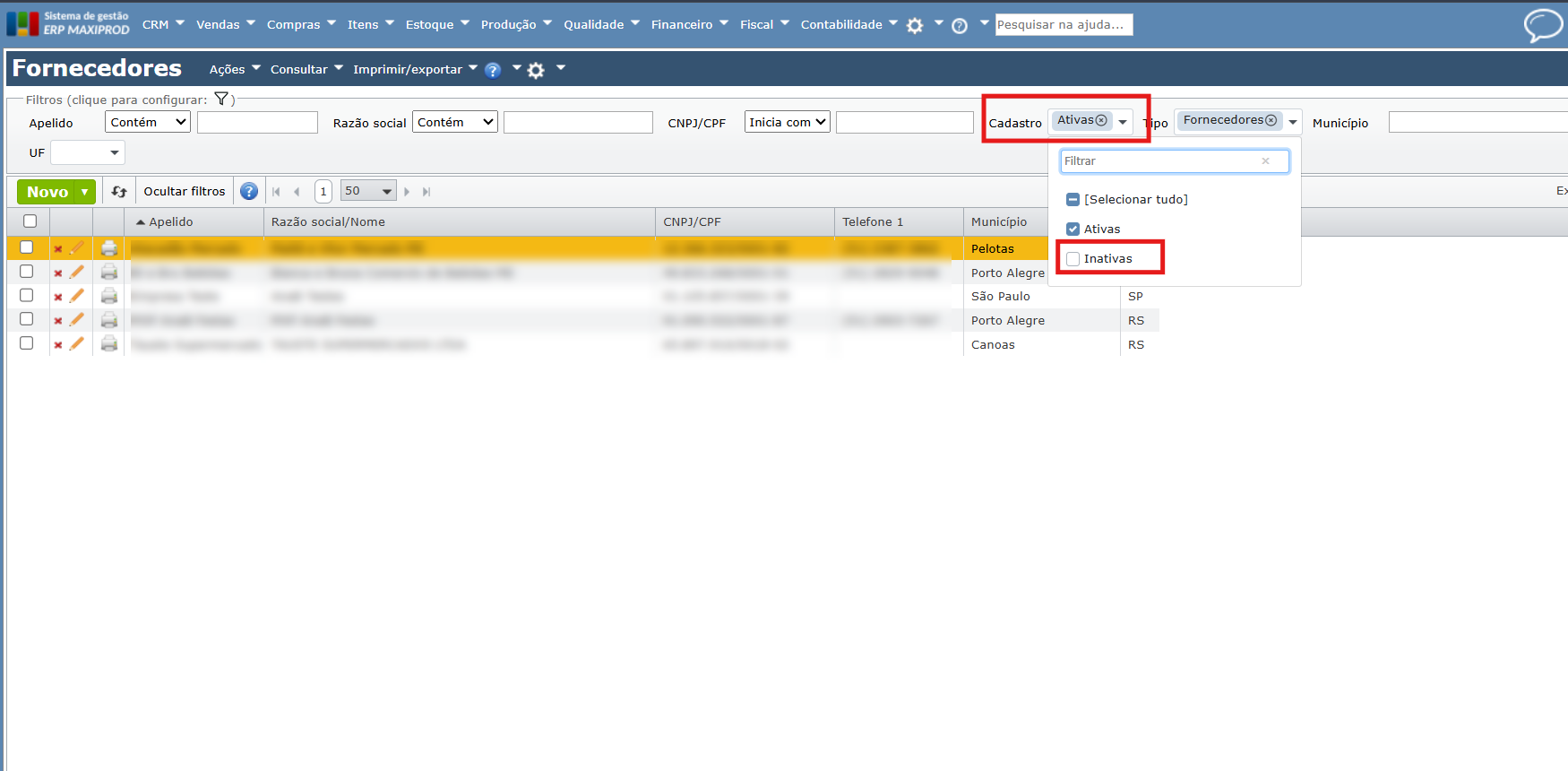The width and height of the screenshot is (1568, 771).
Task: Print the Canoas supplier row
Action: [x=109, y=344]
